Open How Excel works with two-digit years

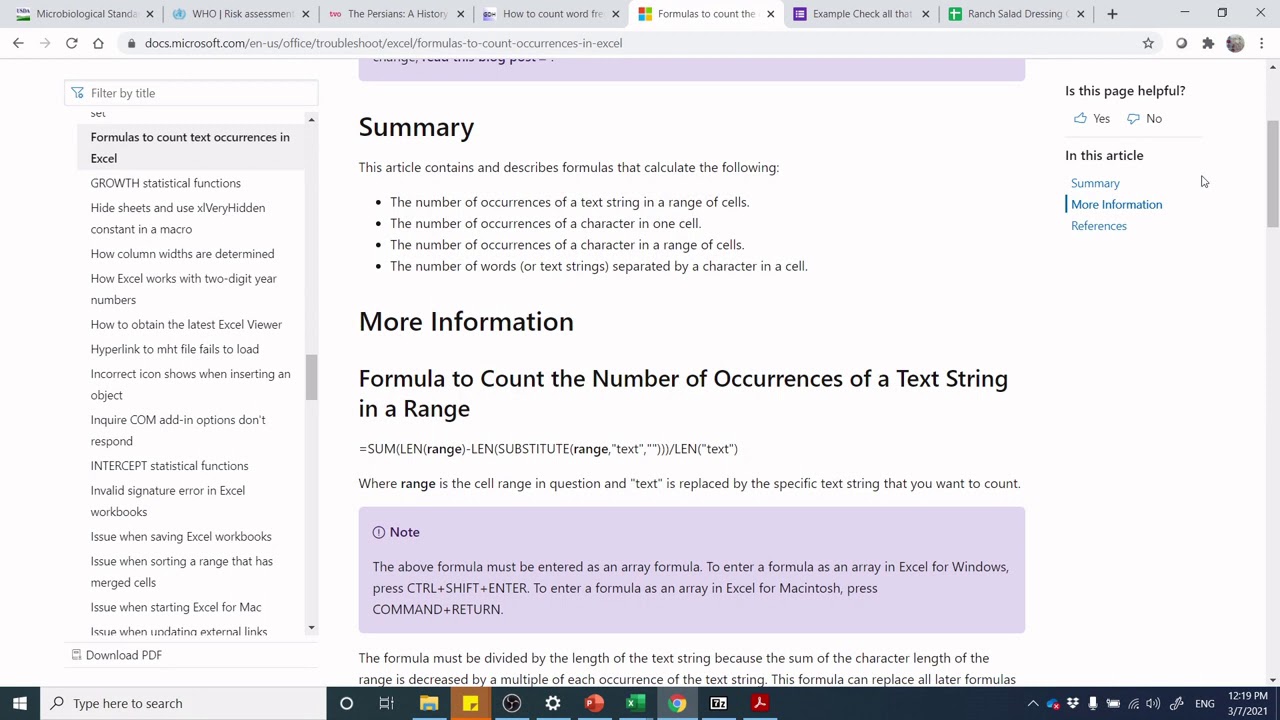[x=184, y=289]
